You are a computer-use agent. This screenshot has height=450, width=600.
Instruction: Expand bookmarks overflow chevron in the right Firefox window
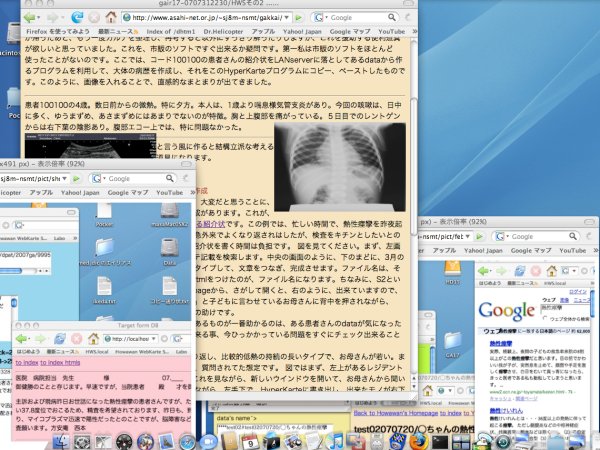(x=596, y=250)
